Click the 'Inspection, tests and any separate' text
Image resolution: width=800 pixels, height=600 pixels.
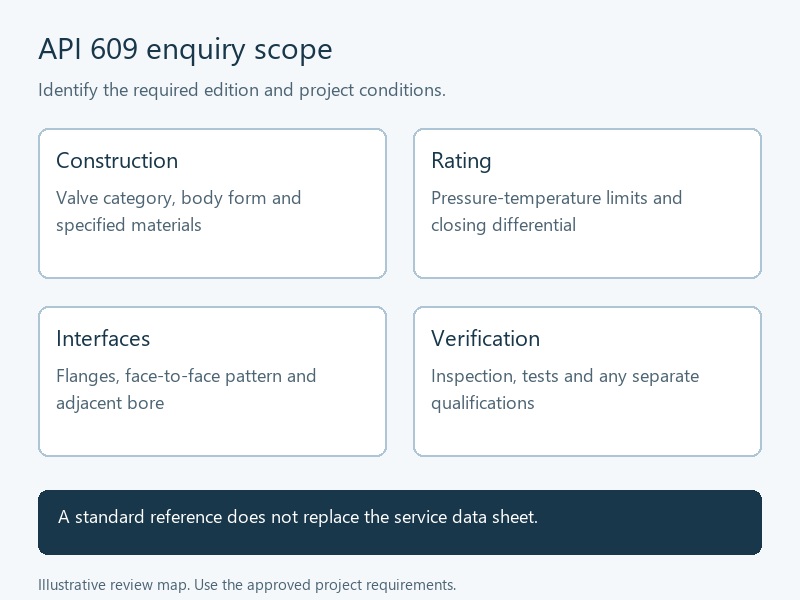[x=565, y=389]
